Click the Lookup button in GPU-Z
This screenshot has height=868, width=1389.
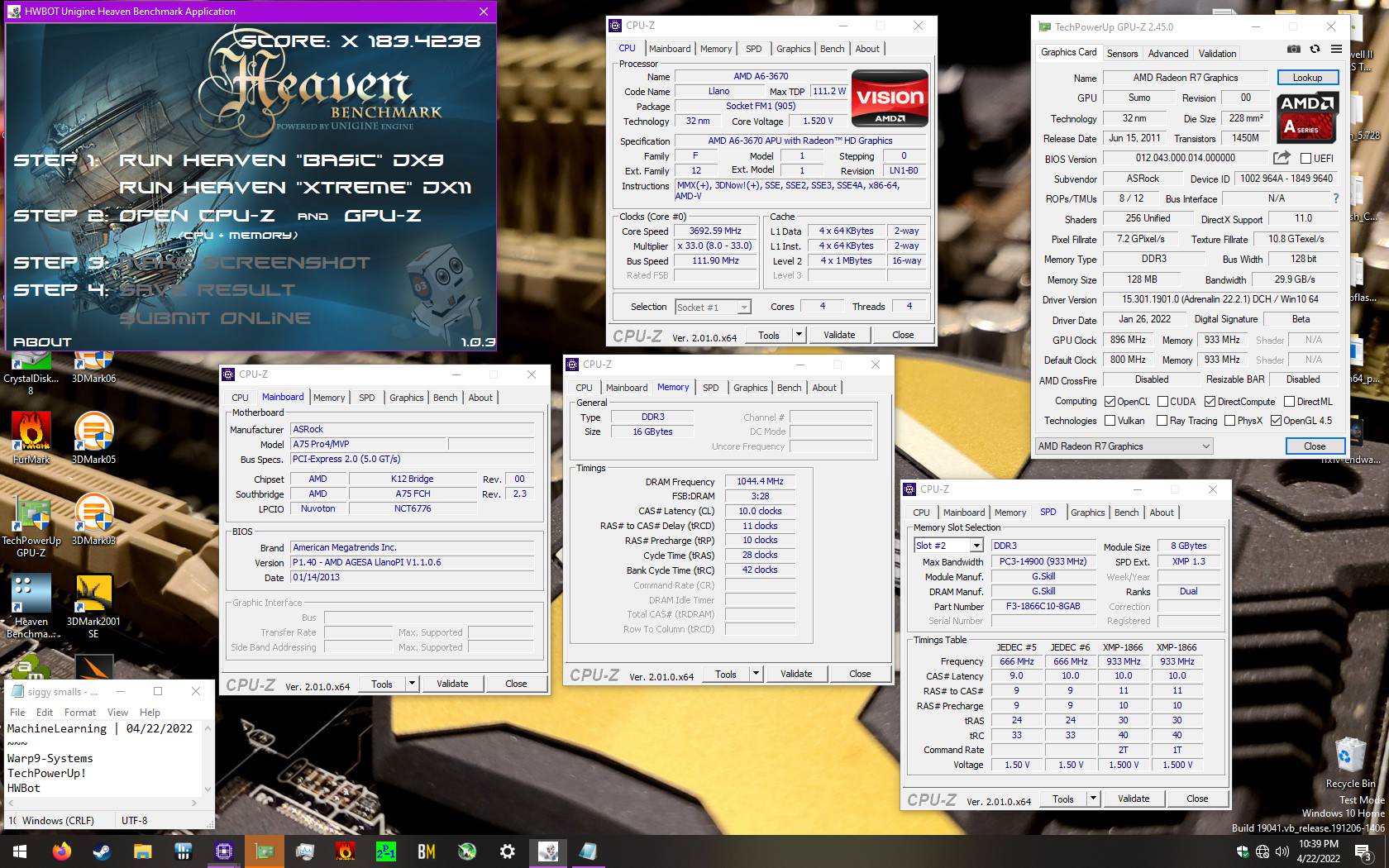[x=1307, y=77]
